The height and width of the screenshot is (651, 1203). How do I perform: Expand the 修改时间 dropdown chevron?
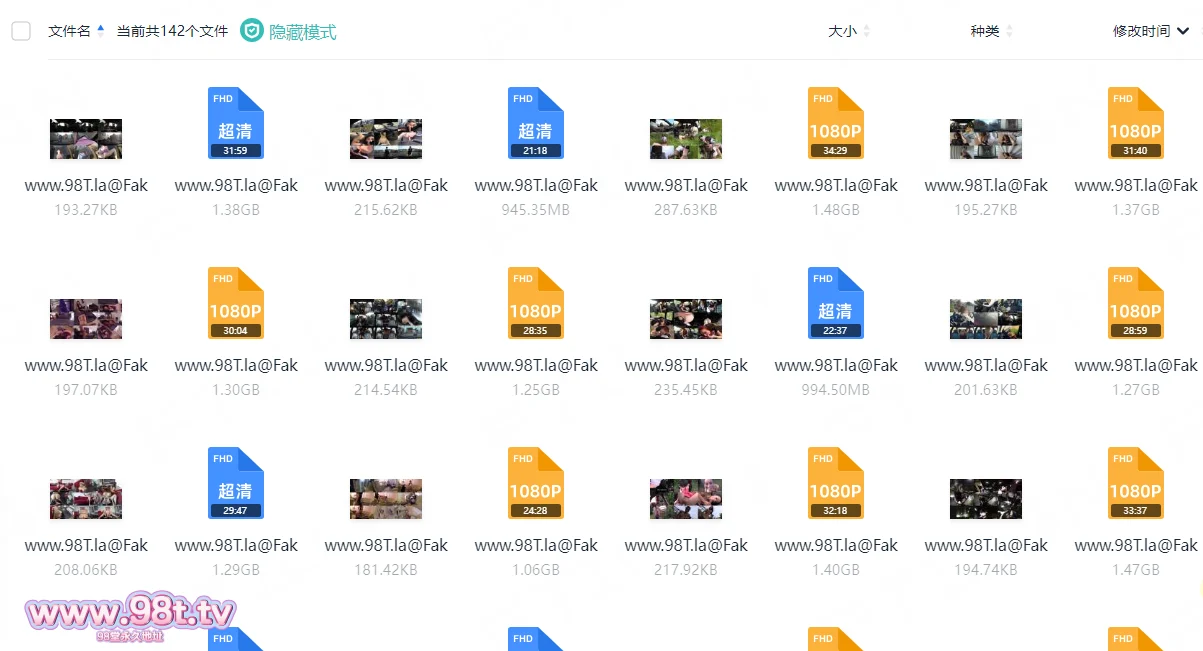[1183, 31]
